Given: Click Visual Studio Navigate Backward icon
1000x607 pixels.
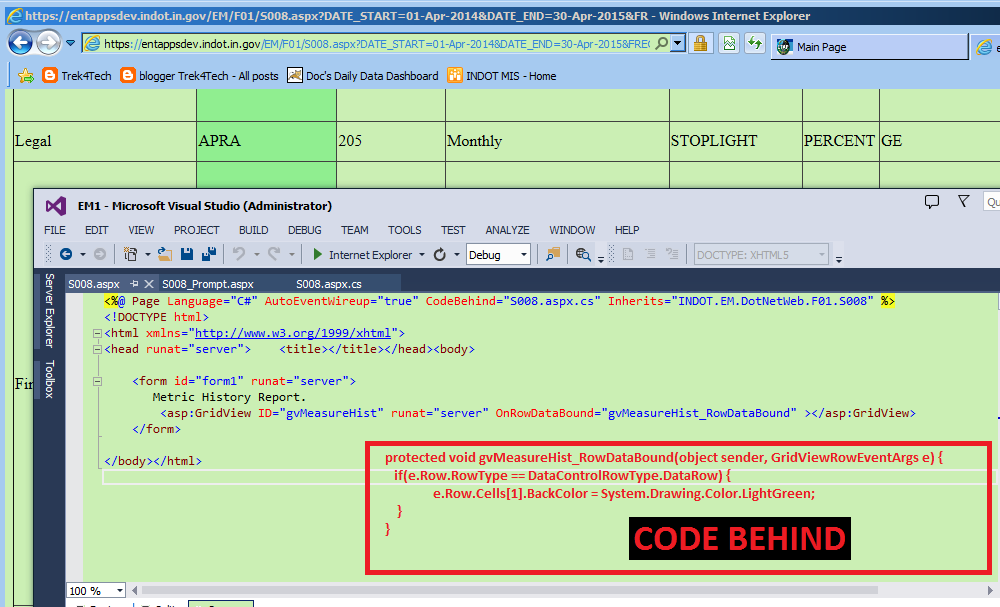Looking at the screenshot, I should click(66, 254).
